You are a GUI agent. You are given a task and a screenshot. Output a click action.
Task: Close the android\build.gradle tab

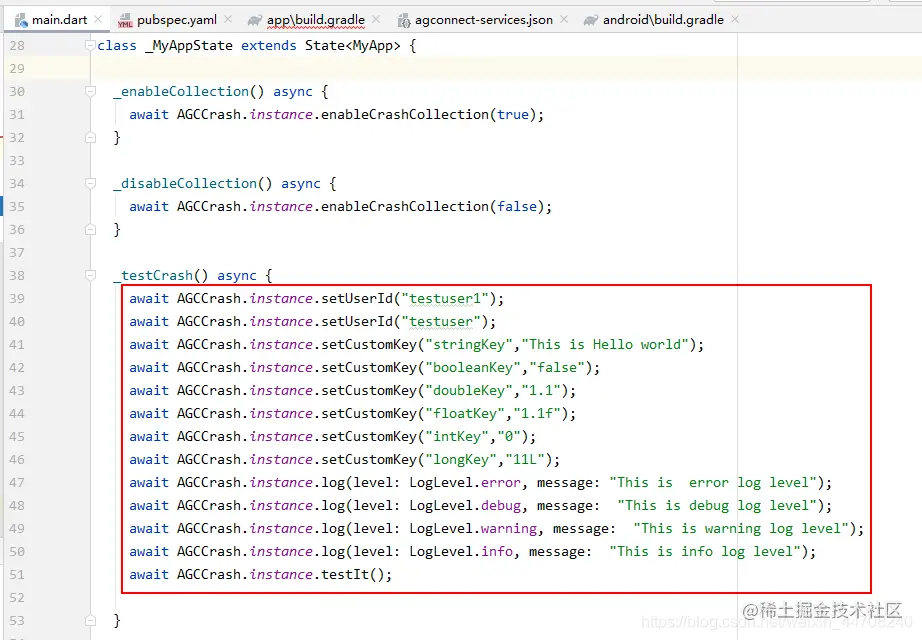tap(735, 19)
